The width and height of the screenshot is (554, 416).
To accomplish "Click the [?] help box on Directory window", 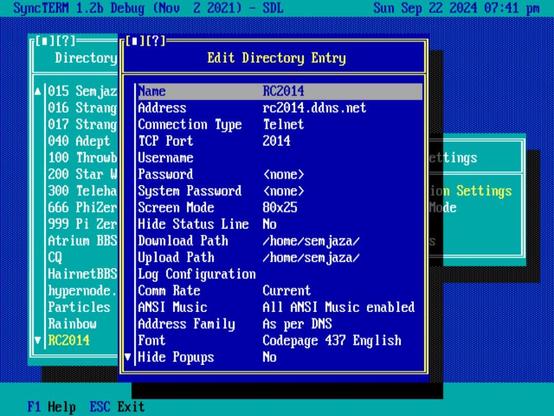I will pos(65,41).
